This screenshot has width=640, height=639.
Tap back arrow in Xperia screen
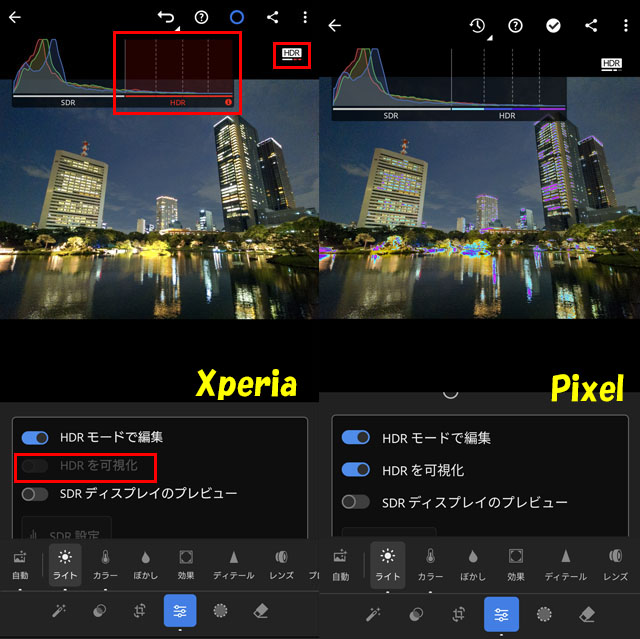click(x=15, y=17)
